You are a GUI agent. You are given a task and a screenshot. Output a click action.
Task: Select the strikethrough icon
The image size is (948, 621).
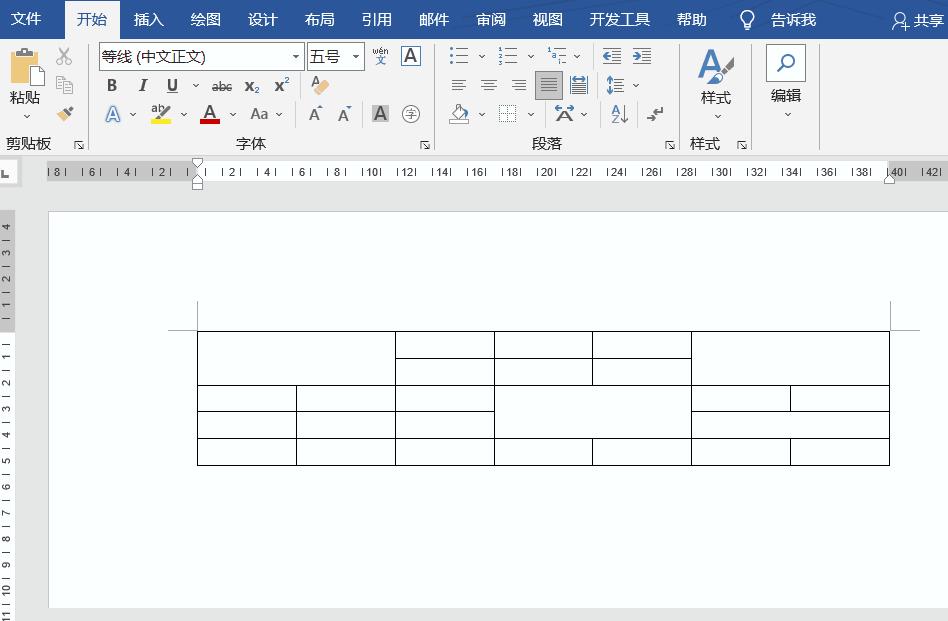click(222, 86)
